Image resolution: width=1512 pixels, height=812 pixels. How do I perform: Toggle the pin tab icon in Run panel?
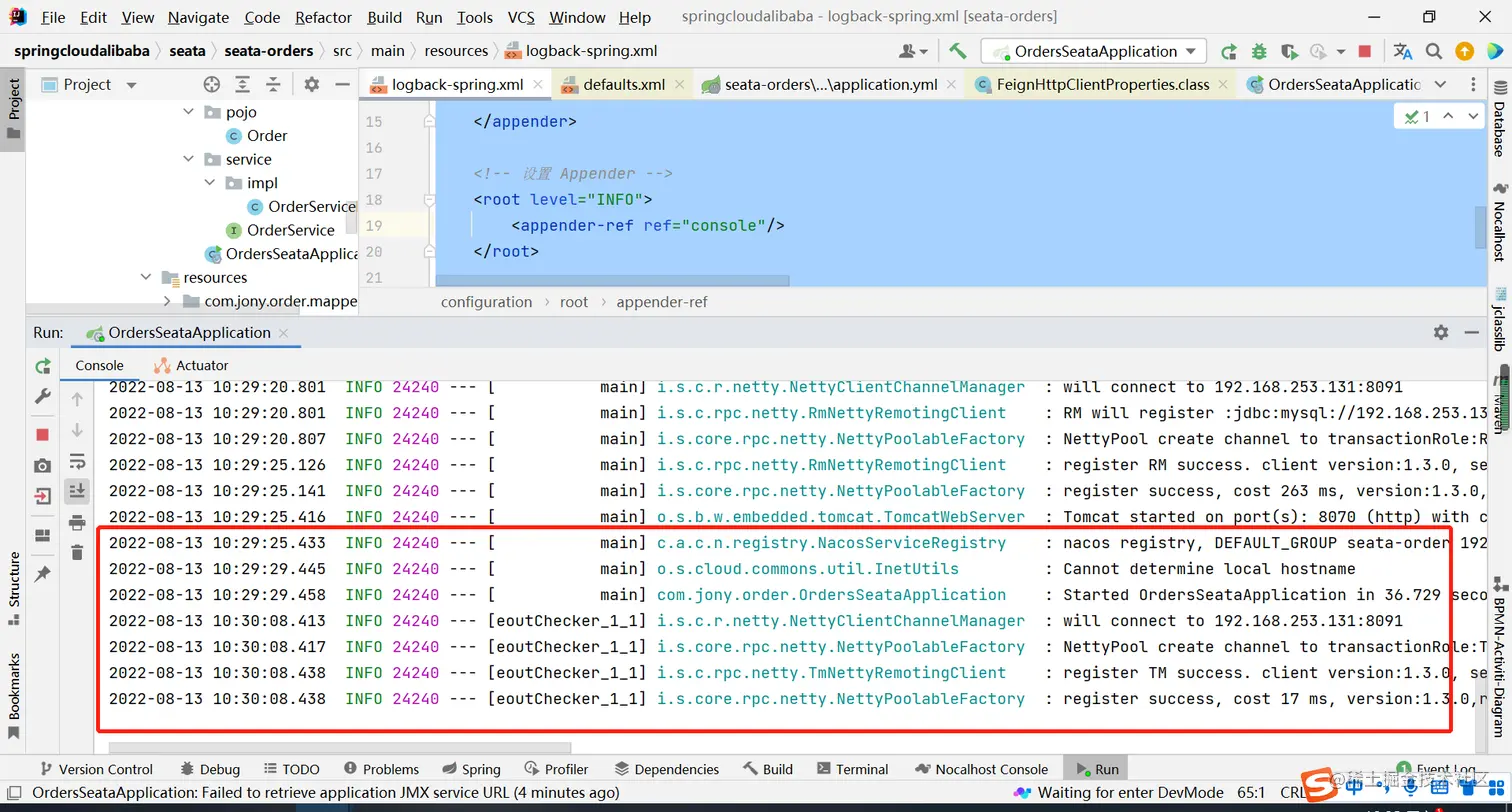(x=42, y=574)
